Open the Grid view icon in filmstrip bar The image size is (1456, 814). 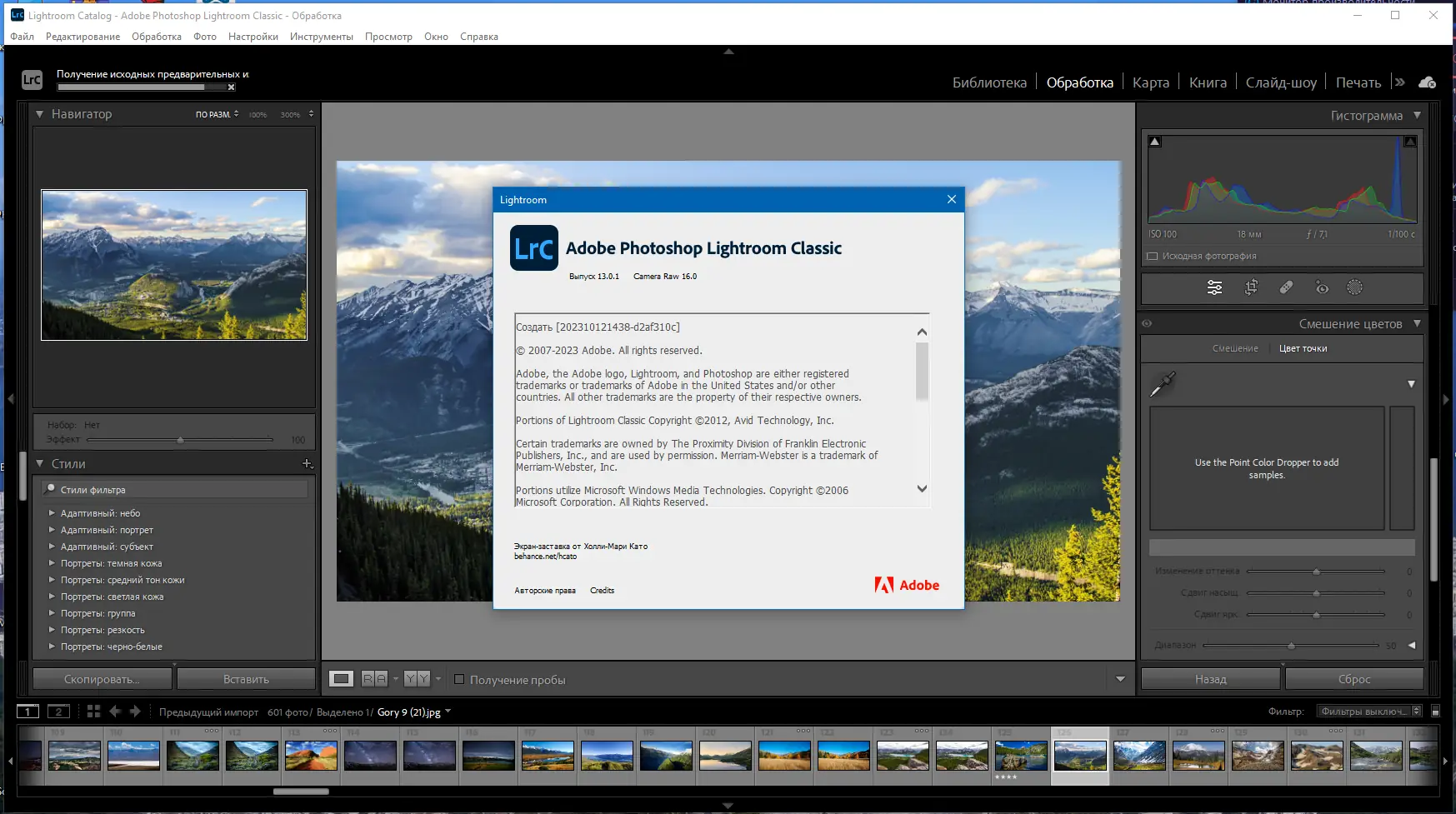(x=93, y=712)
